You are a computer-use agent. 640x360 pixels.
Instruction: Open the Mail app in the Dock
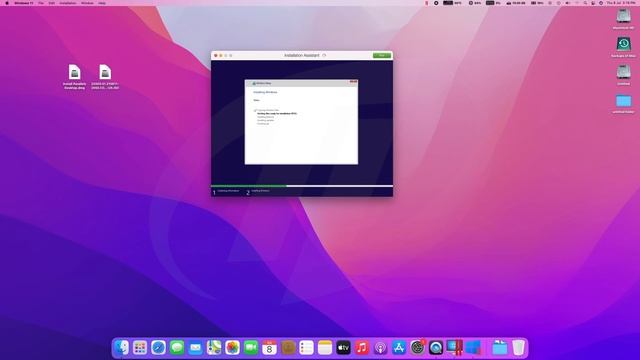[x=196, y=348]
